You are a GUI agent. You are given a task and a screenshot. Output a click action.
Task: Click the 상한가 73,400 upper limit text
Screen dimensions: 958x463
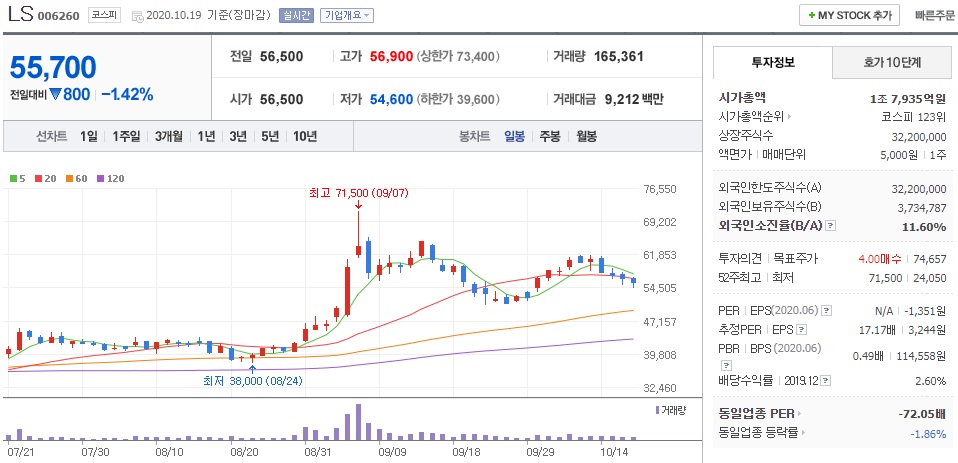(x=458, y=57)
